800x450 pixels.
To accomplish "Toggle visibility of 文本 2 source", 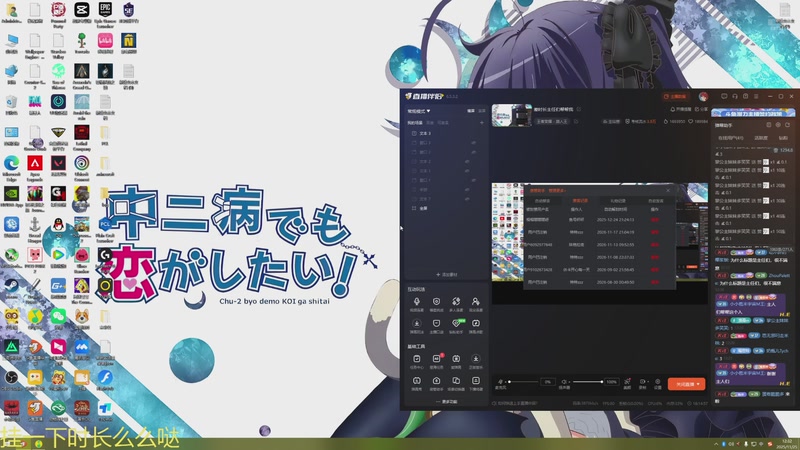I will (467, 161).
